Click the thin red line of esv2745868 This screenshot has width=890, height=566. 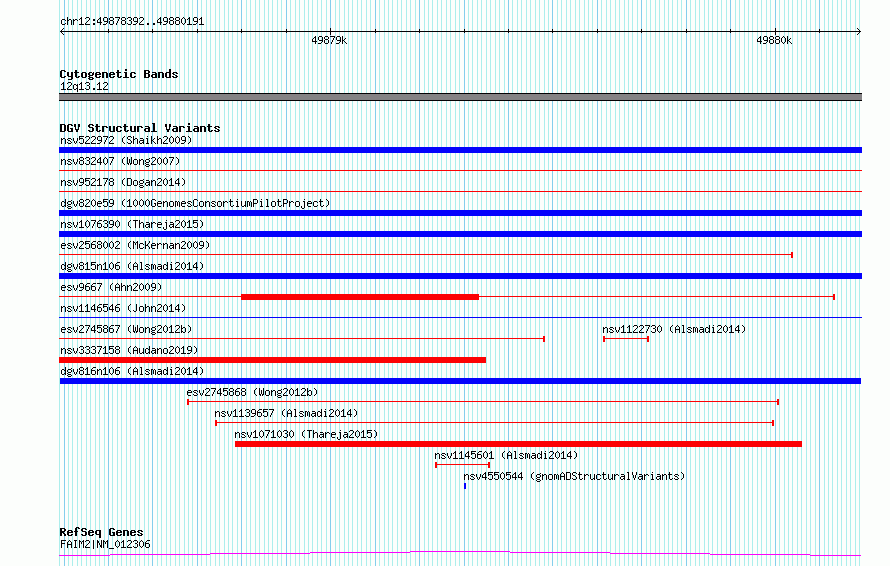(x=483, y=402)
